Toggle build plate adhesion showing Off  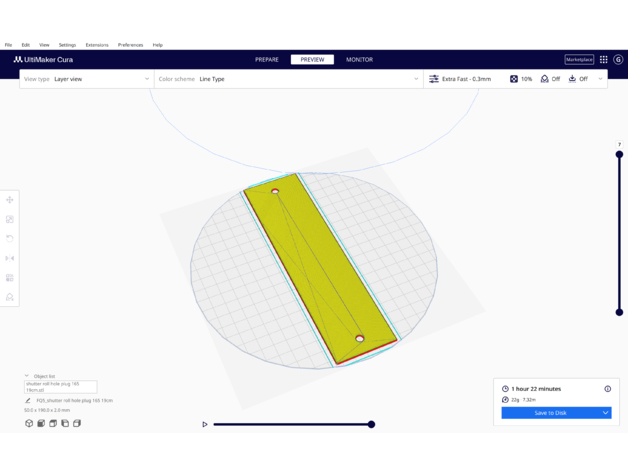click(x=577, y=79)
